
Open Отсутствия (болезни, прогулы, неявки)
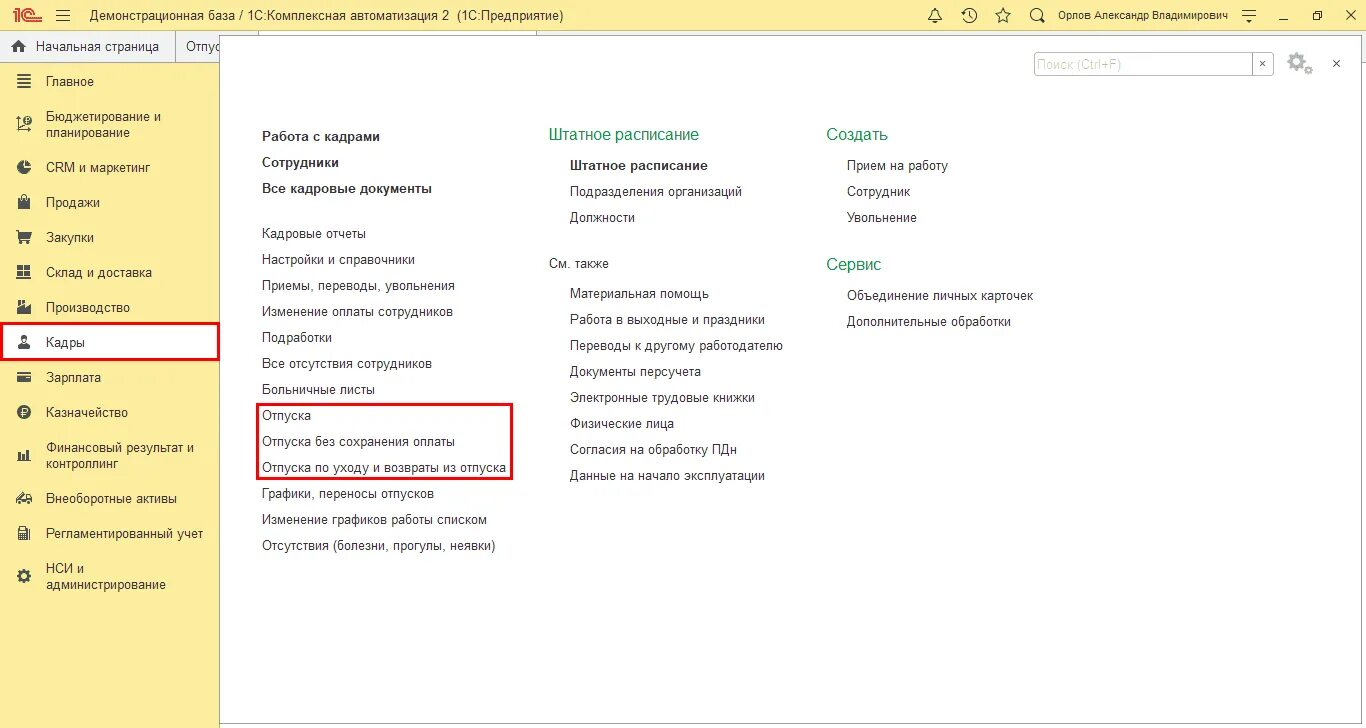pyautogui.click(x=378, y=545)
